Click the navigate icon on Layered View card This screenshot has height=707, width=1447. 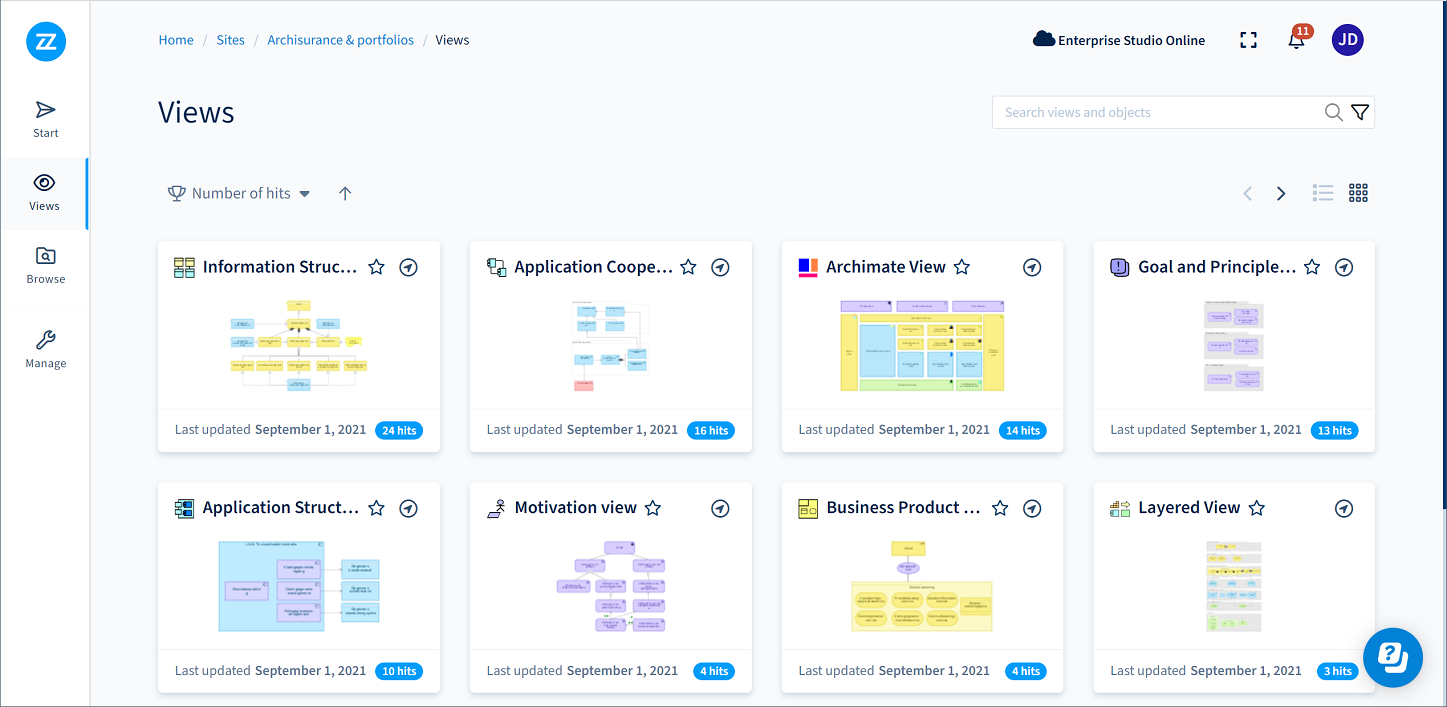[x=1344, y=508]
